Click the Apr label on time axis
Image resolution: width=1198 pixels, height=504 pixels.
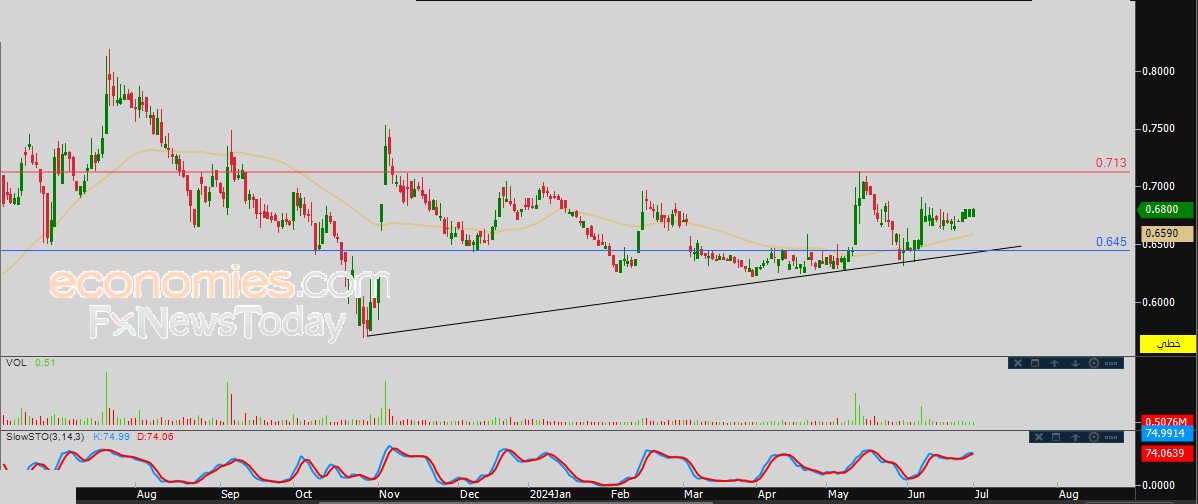tap(766, 495)
